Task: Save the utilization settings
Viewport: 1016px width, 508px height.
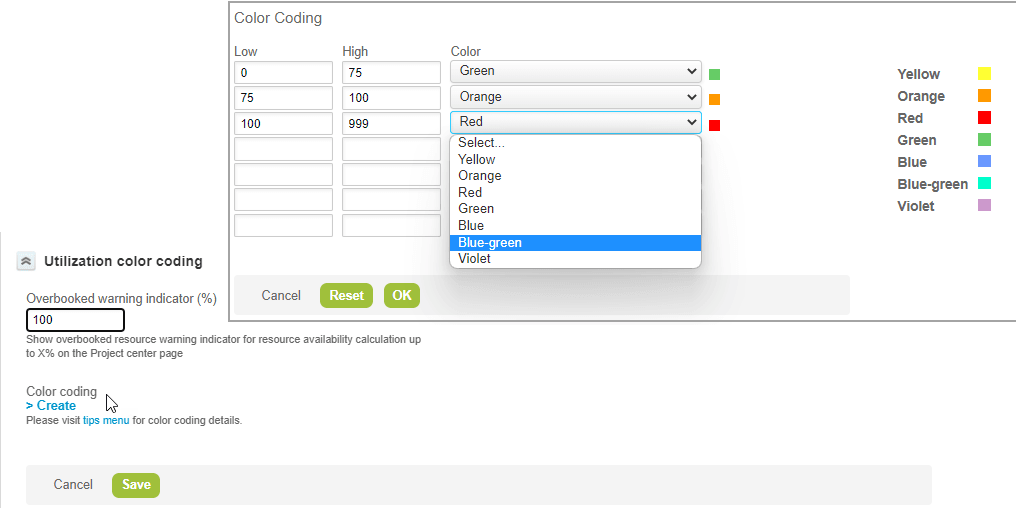Action: click(136, 485)
